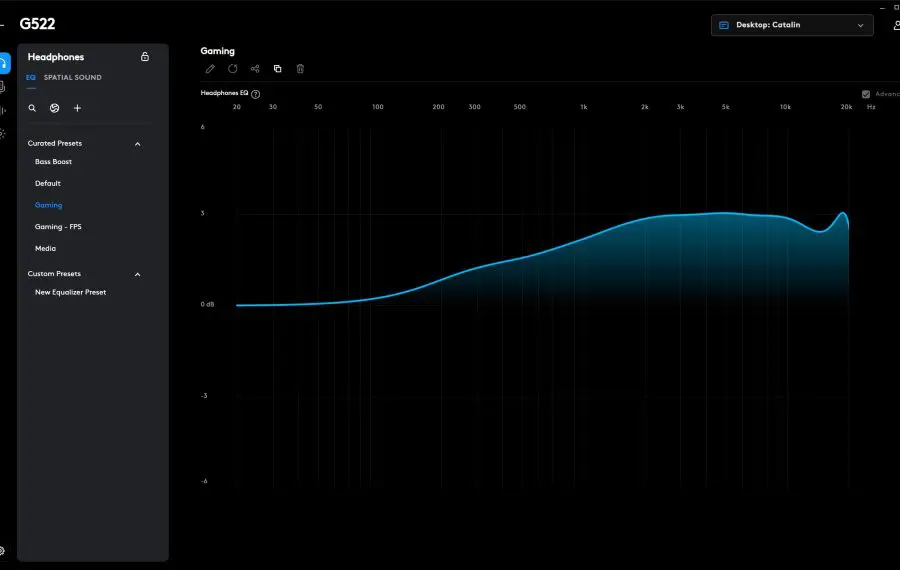Open the user account icon
900x570 pixels.
(897, 25)
